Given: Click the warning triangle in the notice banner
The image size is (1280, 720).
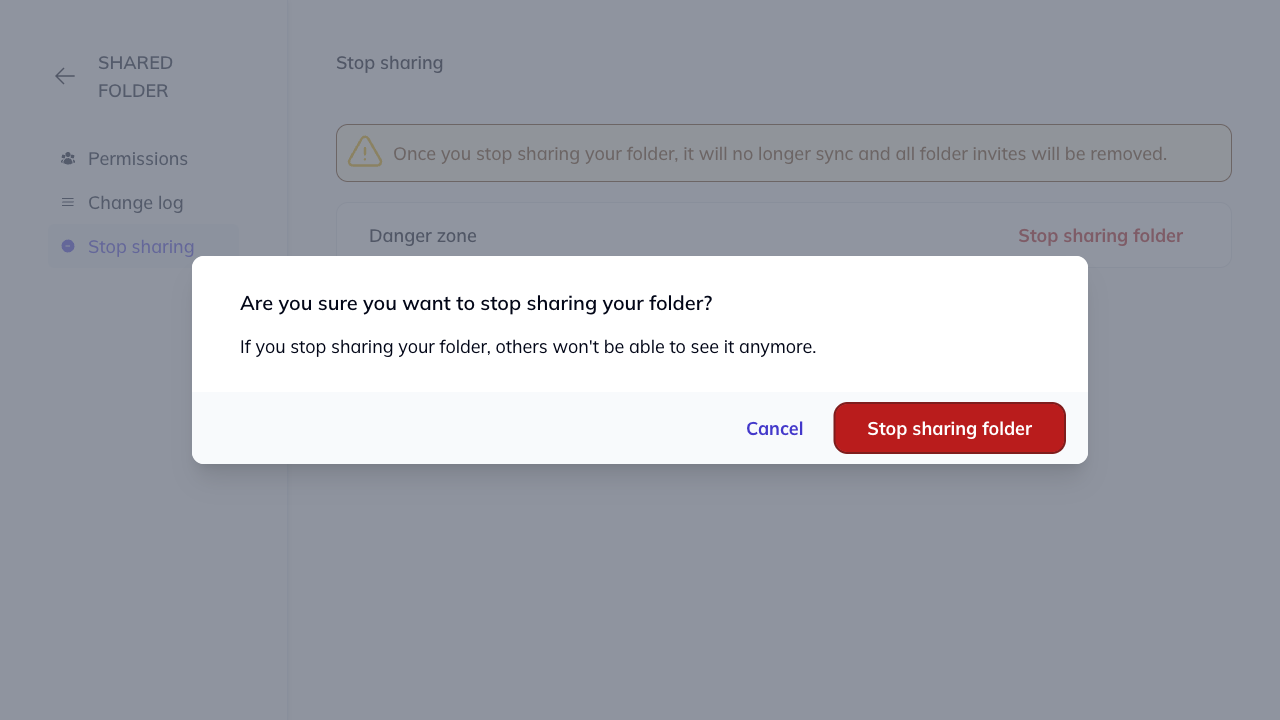Looking at the screenshot, I should 364,152.
